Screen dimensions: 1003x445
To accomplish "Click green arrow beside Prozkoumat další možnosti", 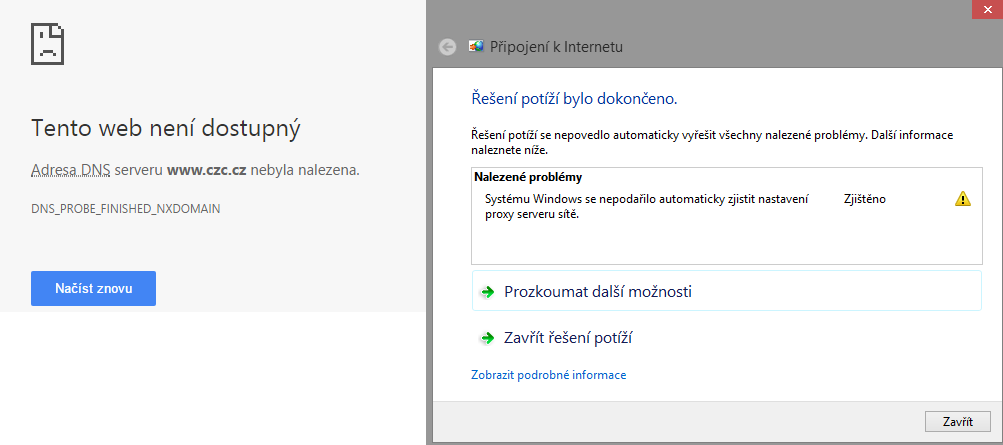I will click(x=488, y=292).
